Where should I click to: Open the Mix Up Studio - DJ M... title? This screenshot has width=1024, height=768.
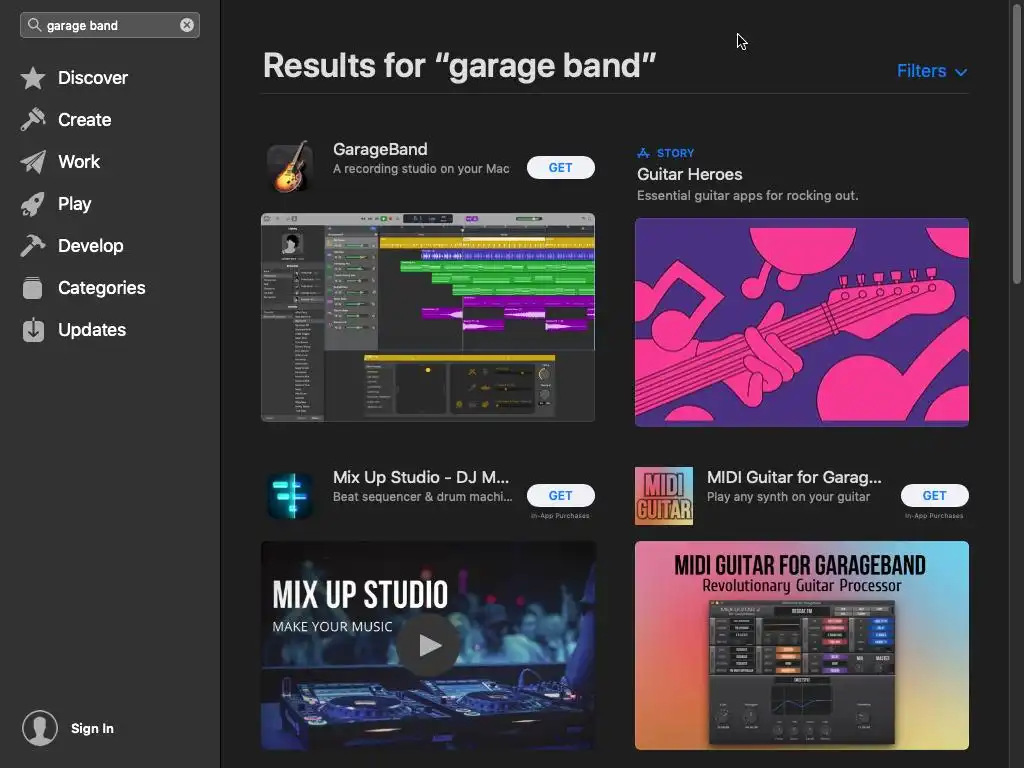point(421,477)
